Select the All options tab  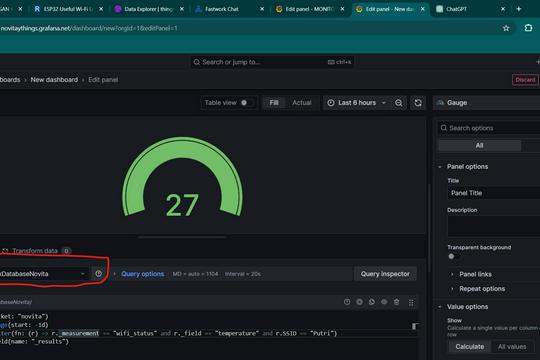point(479,145)
